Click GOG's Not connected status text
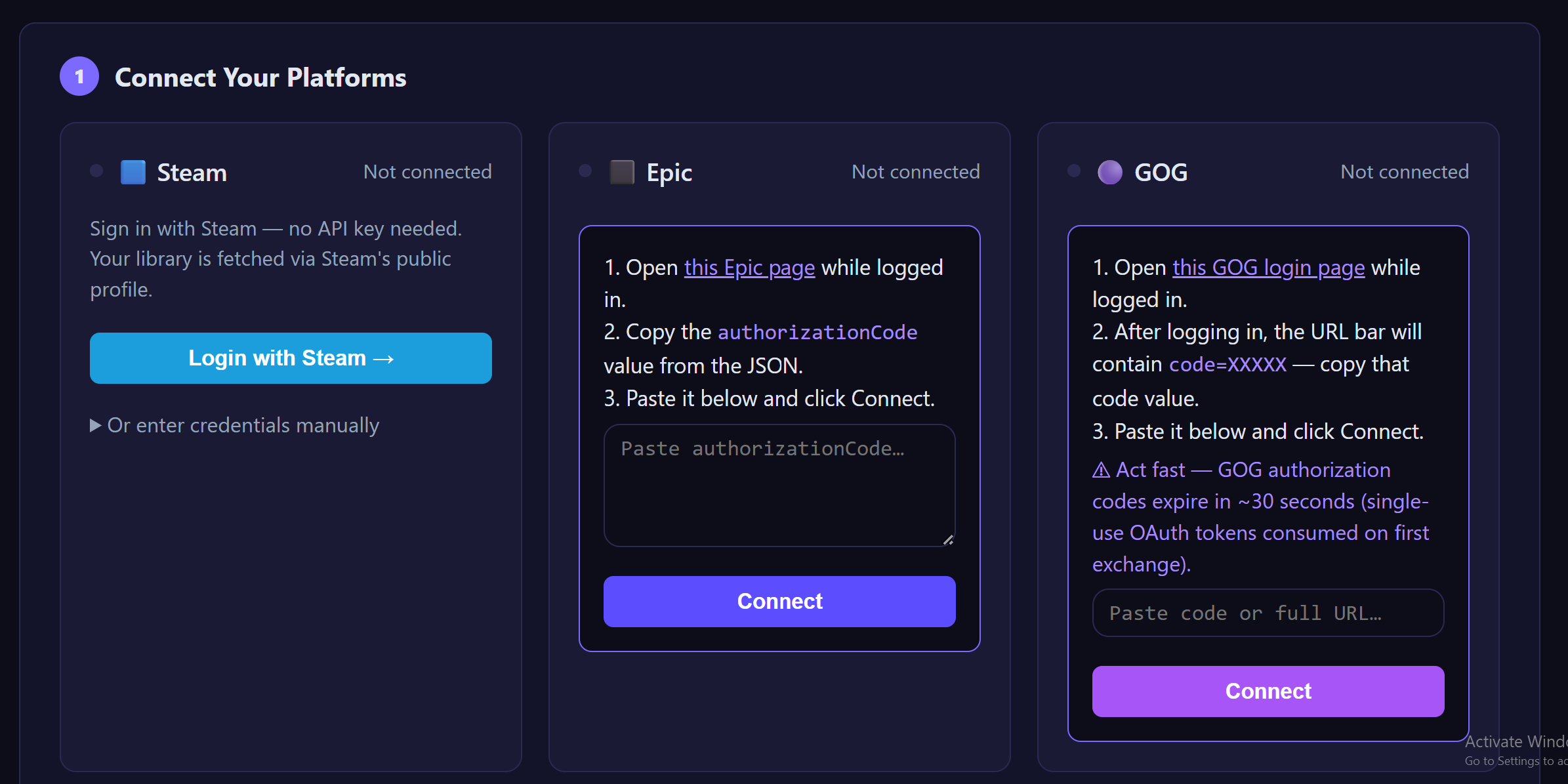This screenshot has width=1568, height=784. pos(1405,172)
